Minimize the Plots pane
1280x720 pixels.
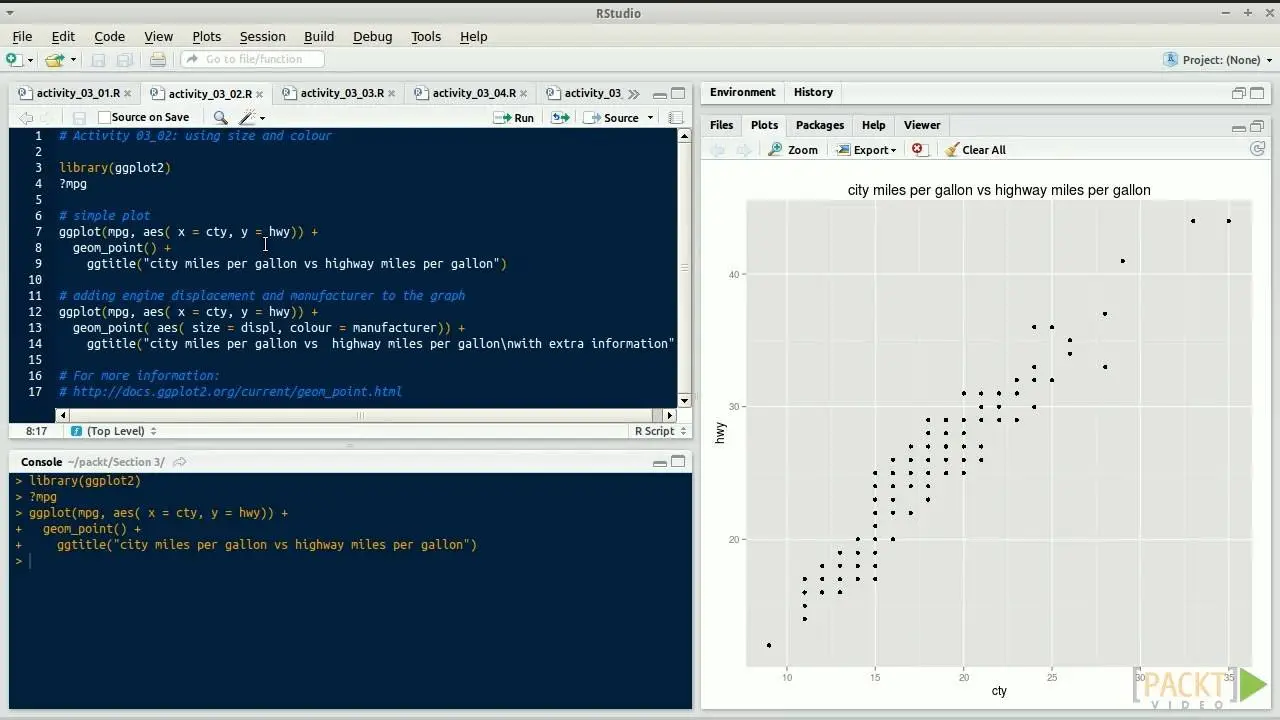click(1239, 127)
